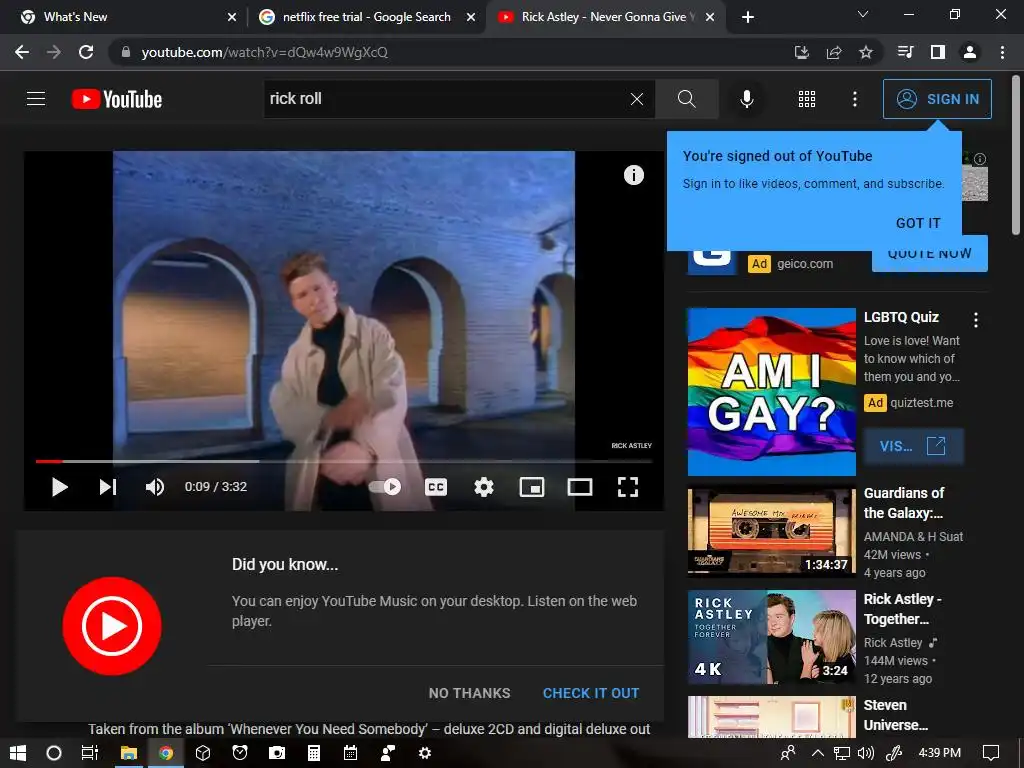Enter full screen mode
Image resolution: width=1024 pixels, height=768 pixels.
click(628, 487)
